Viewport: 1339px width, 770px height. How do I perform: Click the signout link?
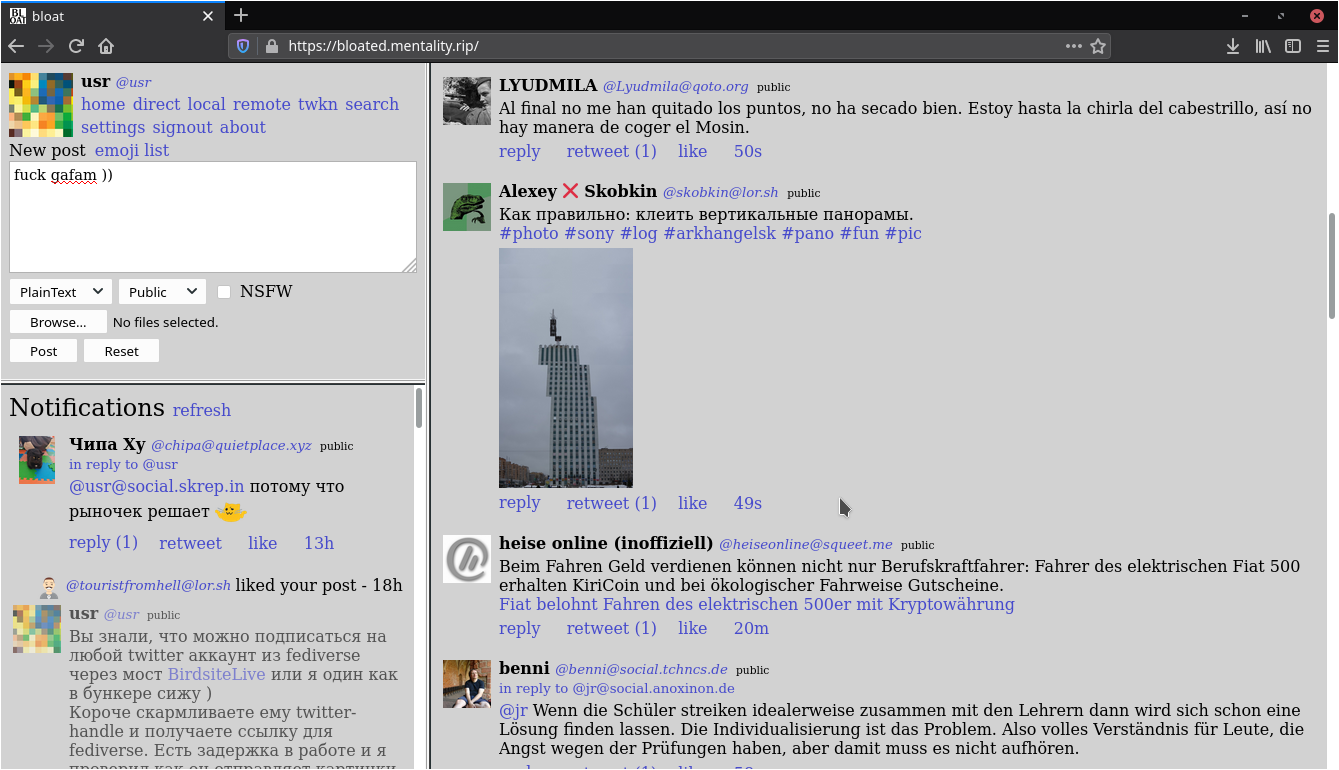coord(182,127)
